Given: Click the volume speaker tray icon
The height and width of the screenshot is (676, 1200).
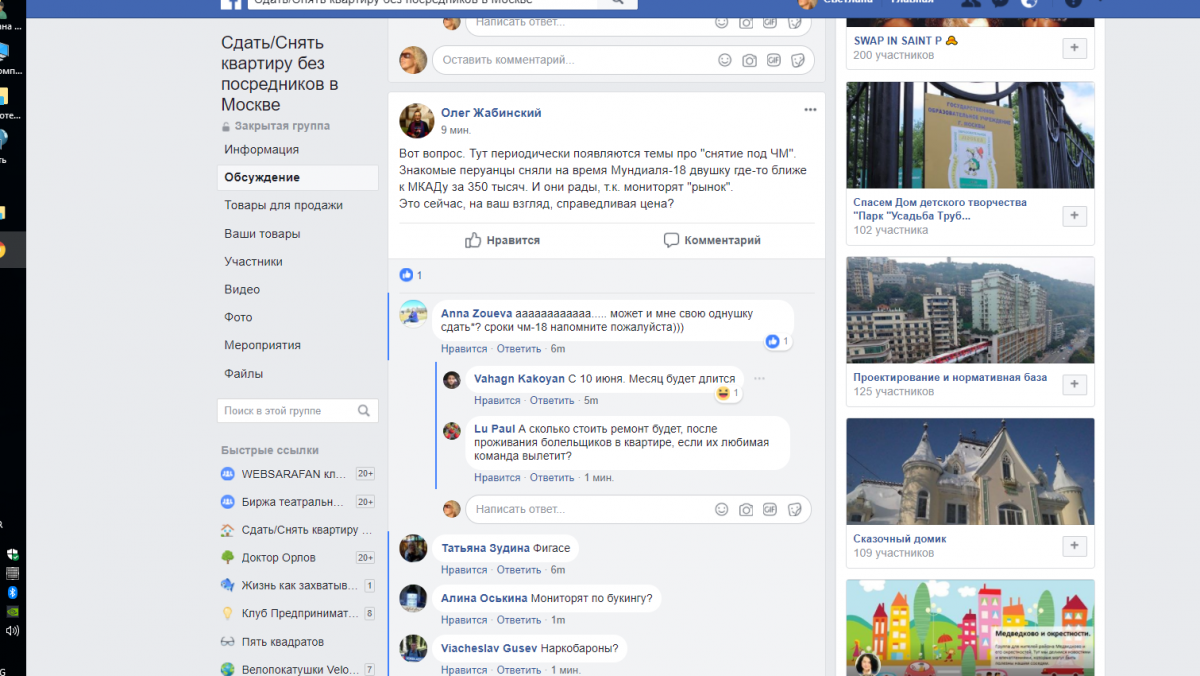Looking at the screenshot, I should click(x=12, y=631).
